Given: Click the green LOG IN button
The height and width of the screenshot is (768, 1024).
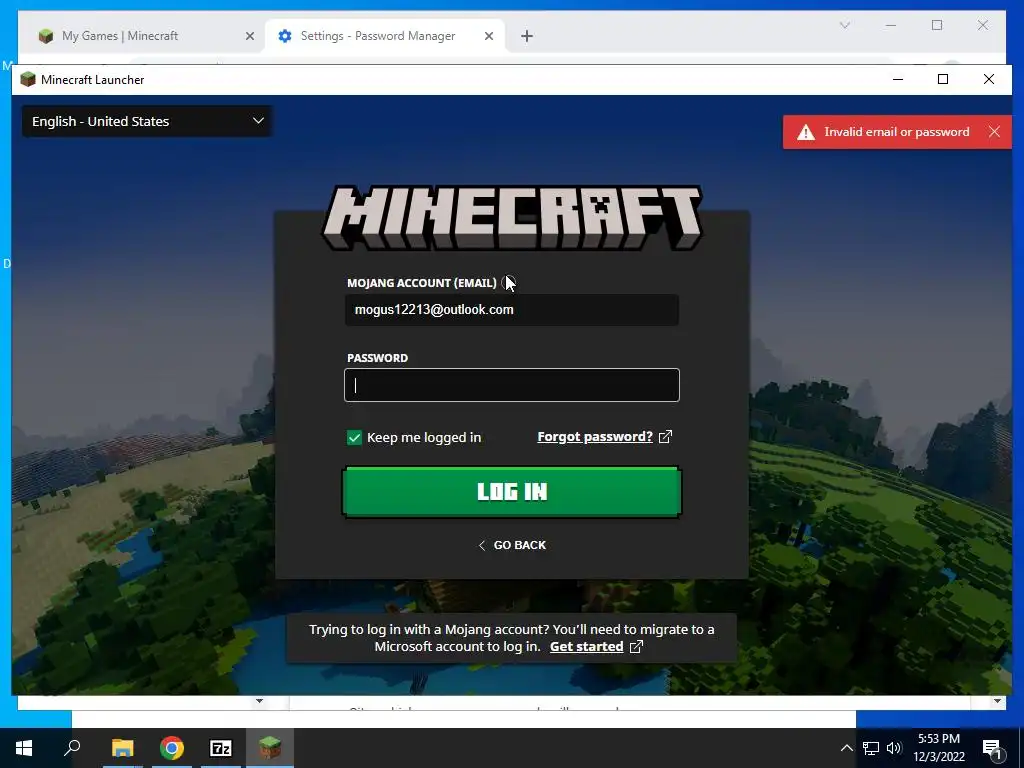Looking at the screenshot, I should pyautogui.click(x=511, y=492).
